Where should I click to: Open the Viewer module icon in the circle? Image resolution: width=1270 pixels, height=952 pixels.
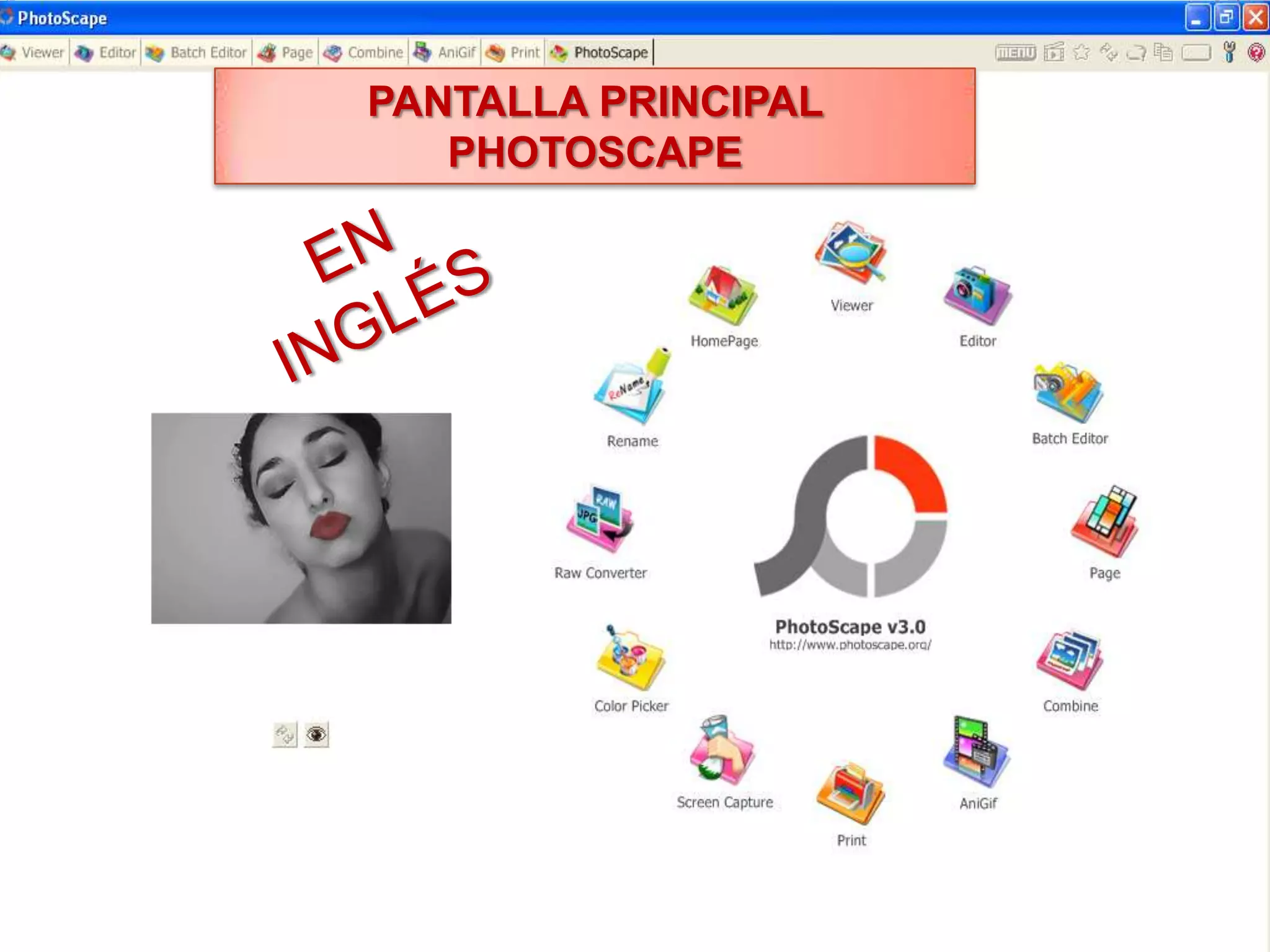(x=851, y=253)
